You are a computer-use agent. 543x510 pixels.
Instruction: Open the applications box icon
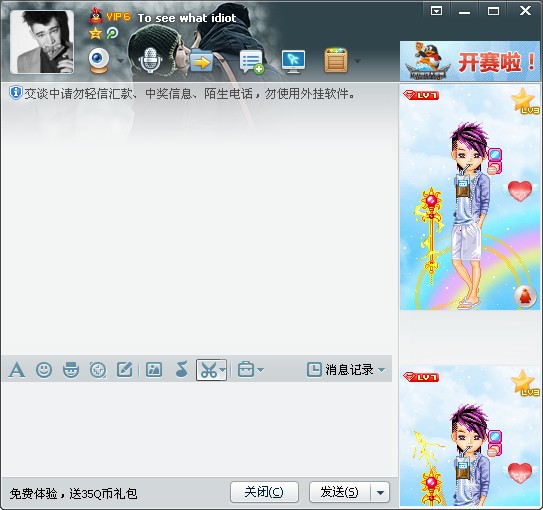tap(336, 61)
